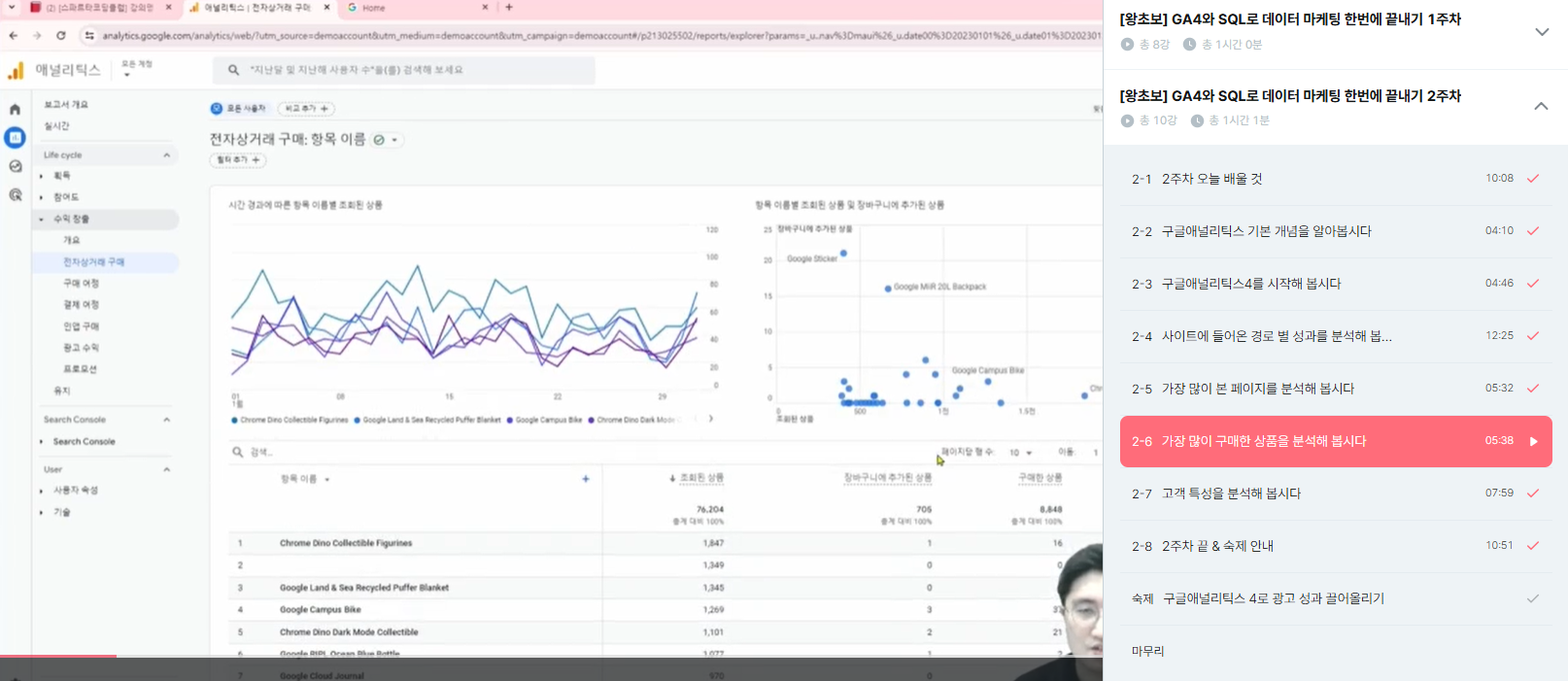Screen dimensions: 1568x681
Task: Click the Google Sticker scatter point
Action: tap(843, 254)
